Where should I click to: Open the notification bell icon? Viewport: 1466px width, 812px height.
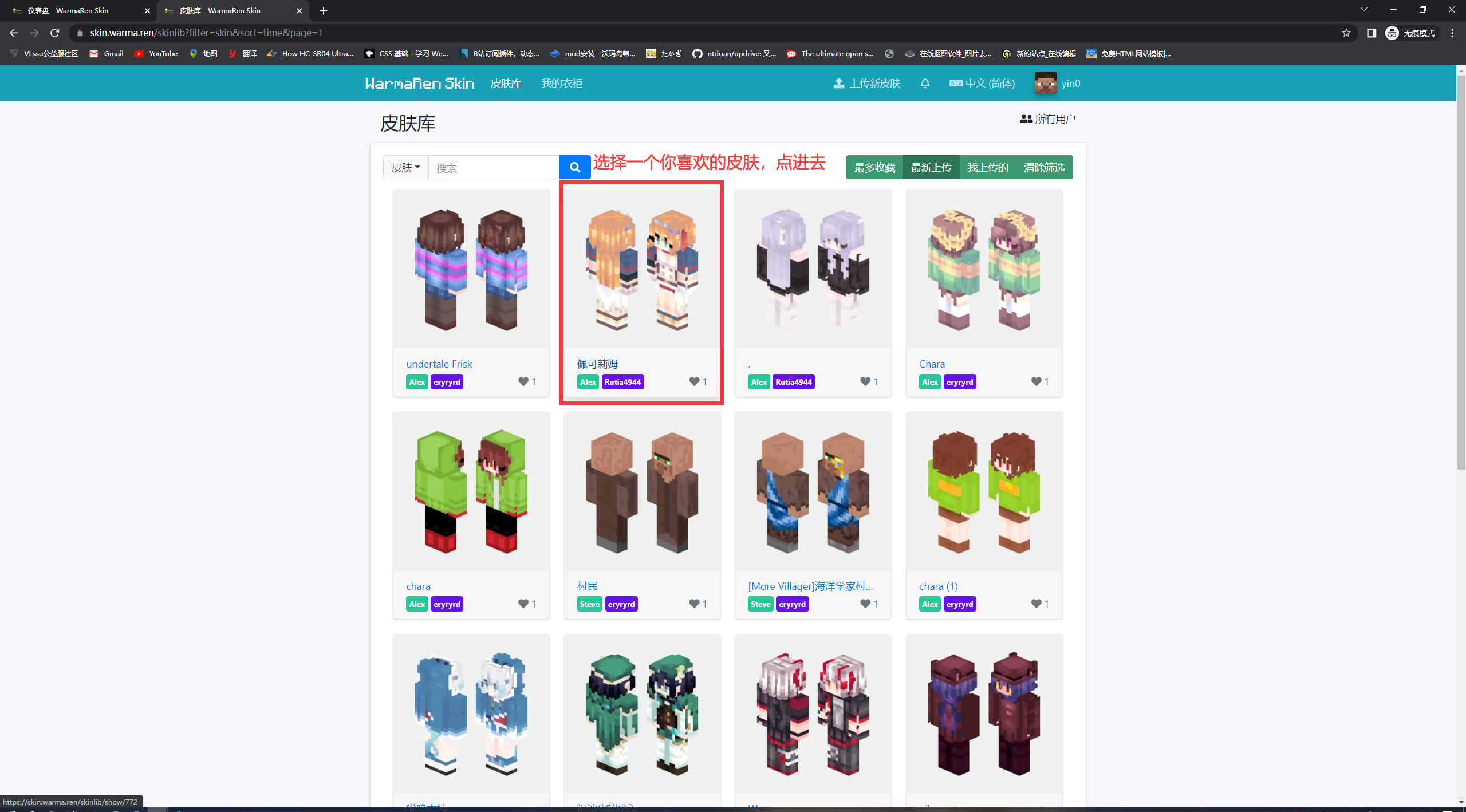(x=925, y=84)
